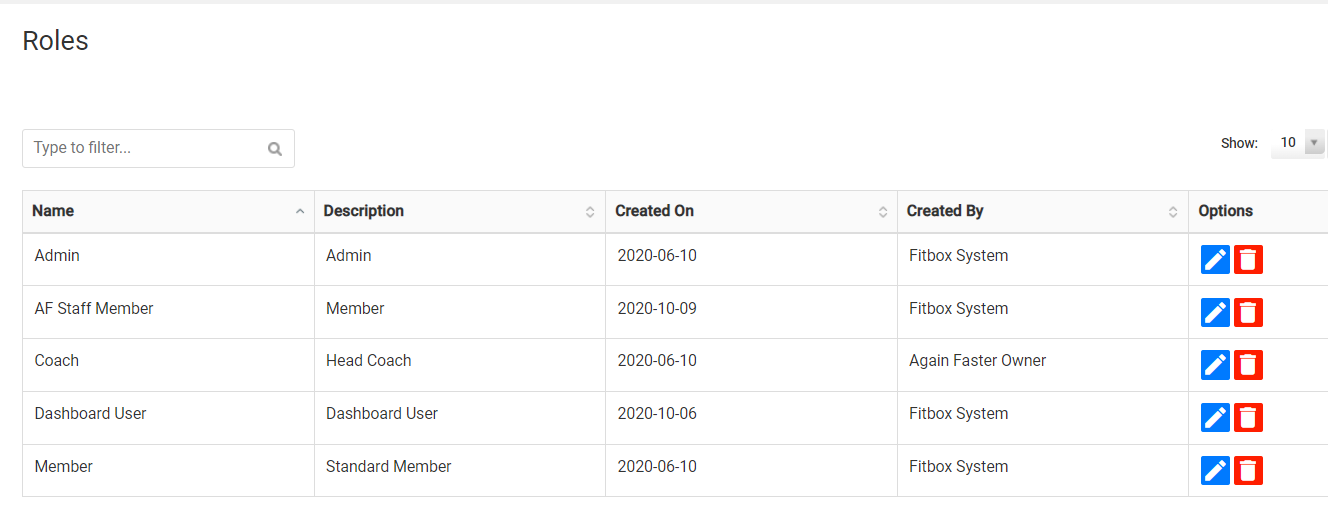The width and height of the screenshot is (1328, 511).
Task: Remove the Member role via trash icon
Action: (x=1248, y=470)
